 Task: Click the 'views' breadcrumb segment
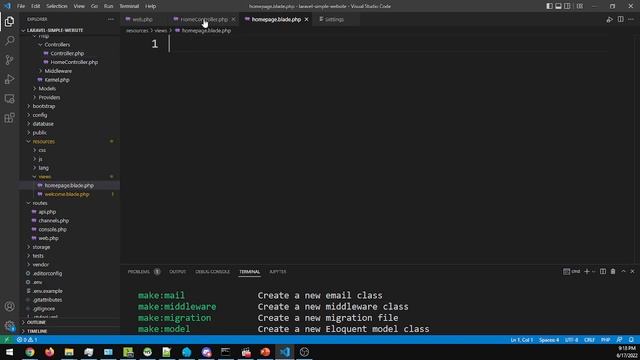(x=160, y=31)
